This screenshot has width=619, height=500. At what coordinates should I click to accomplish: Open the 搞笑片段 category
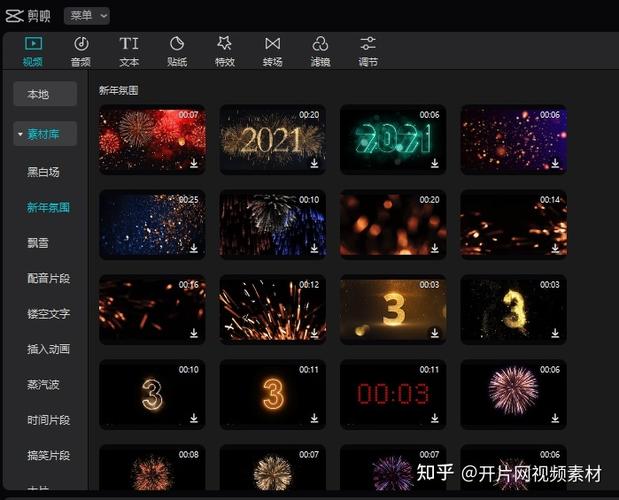(49, 455)
